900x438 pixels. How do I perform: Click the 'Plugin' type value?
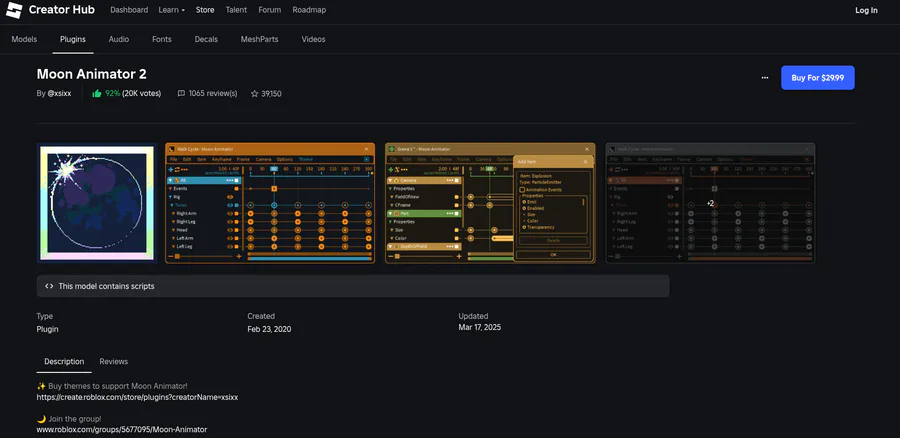(x=48, y=330)
